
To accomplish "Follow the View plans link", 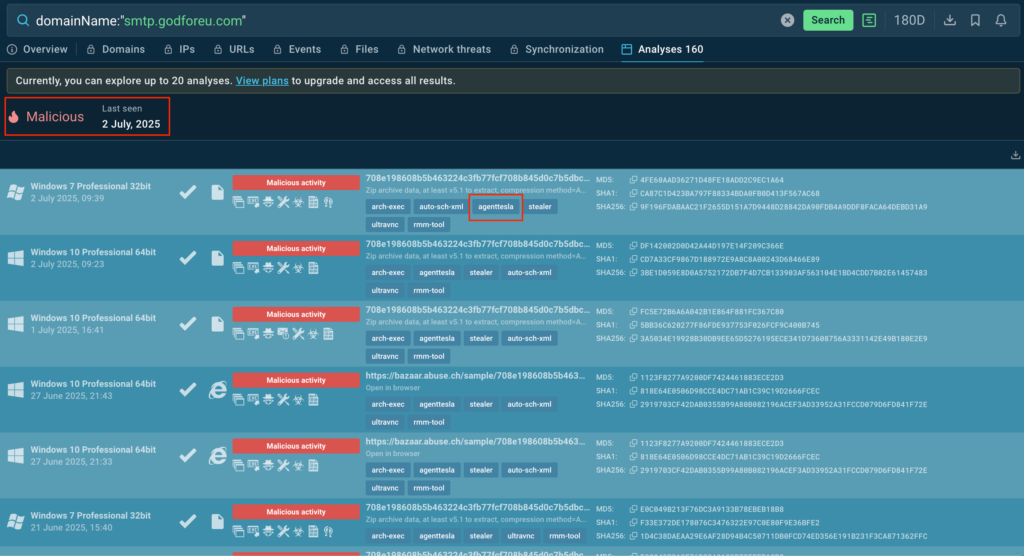I will tap(262, 80).
